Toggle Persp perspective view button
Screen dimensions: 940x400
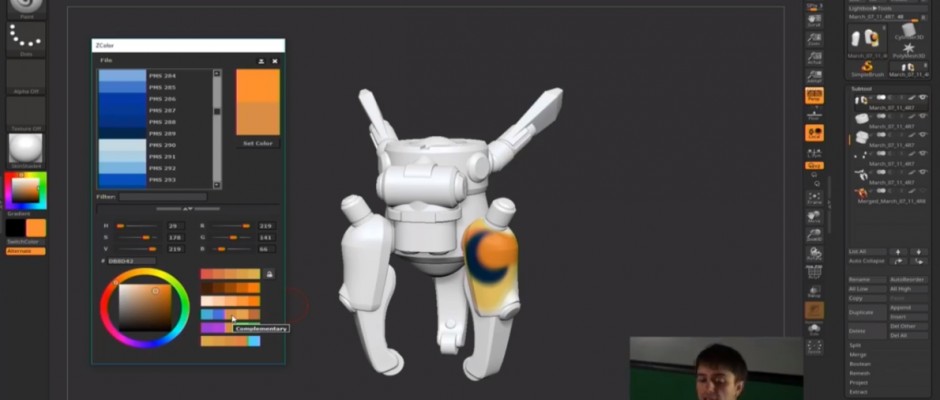tap(814, 95)
